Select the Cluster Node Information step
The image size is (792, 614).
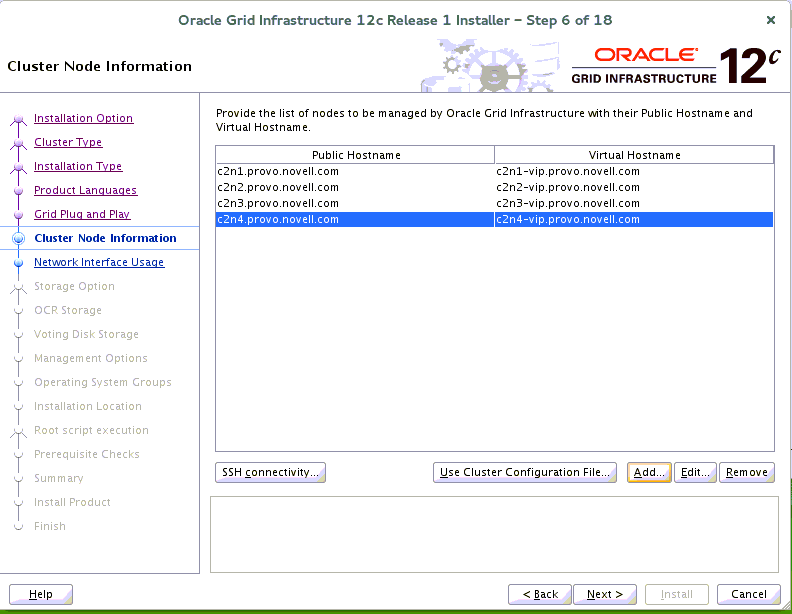click(x=105, y=238)
